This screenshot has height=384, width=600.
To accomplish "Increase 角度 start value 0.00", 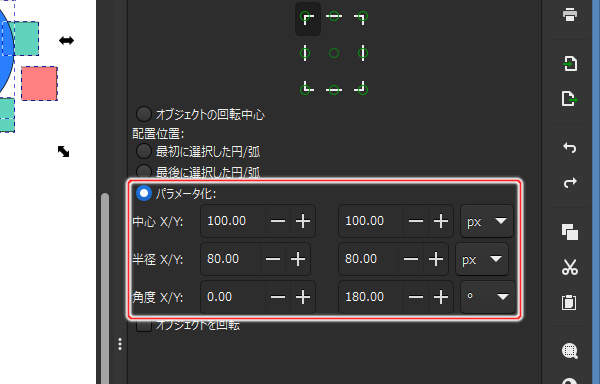I will (303, 297).
